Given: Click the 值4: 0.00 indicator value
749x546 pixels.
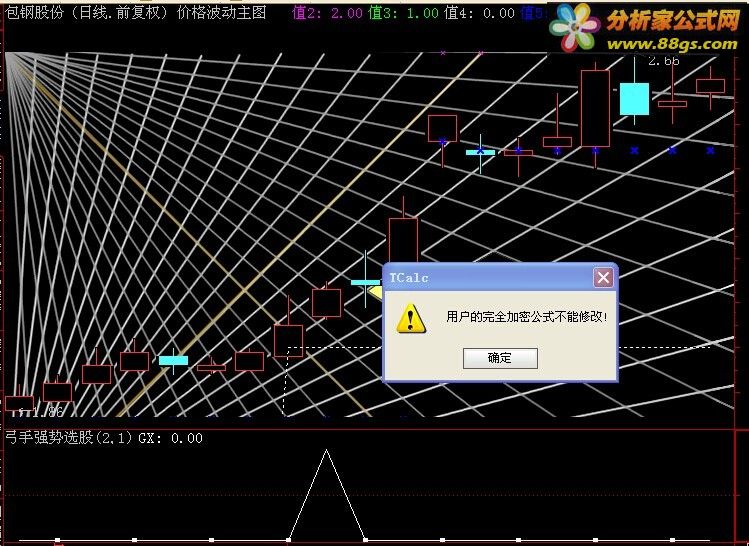Looking at the screenshot, I should tap(480, 13).
